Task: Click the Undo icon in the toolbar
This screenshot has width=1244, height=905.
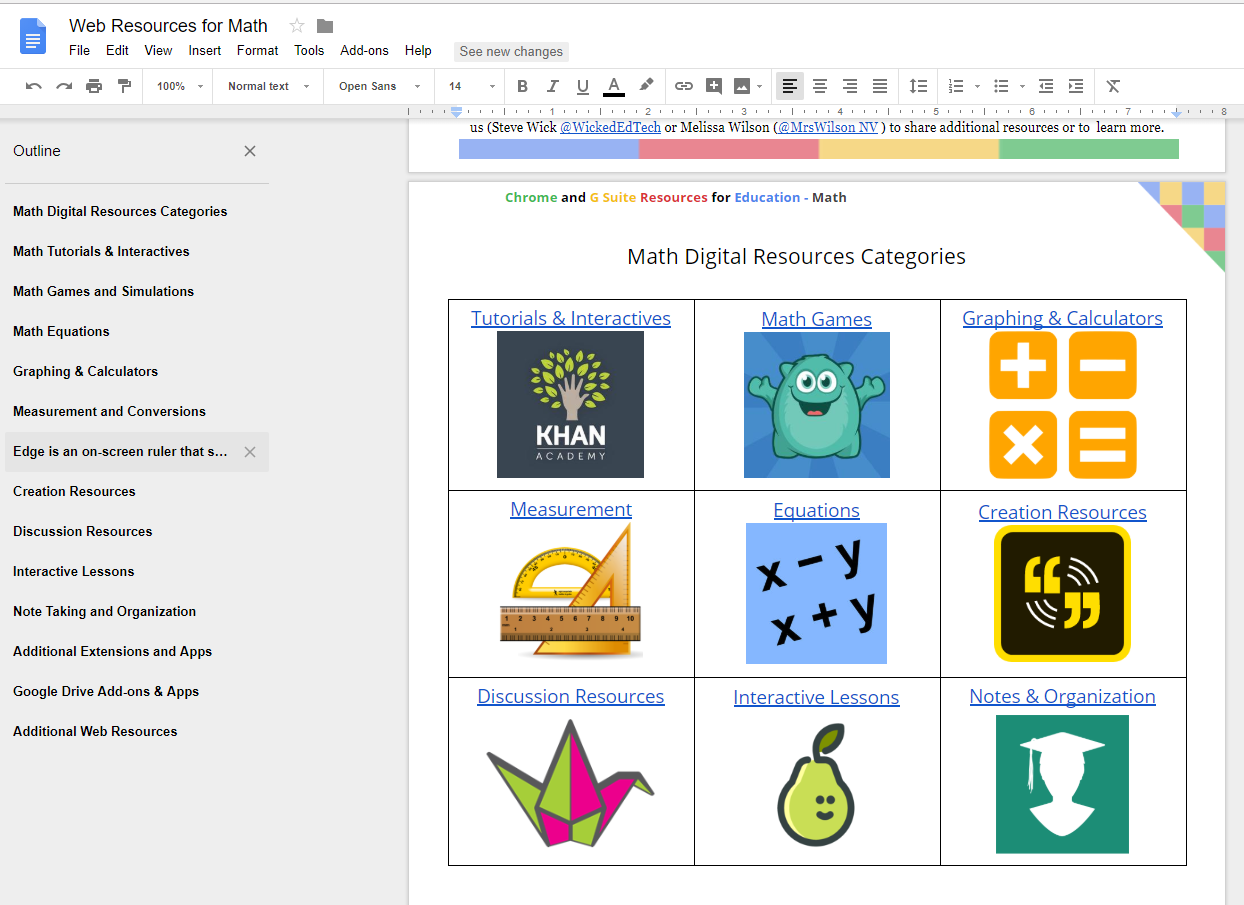Action: (33, 86)
